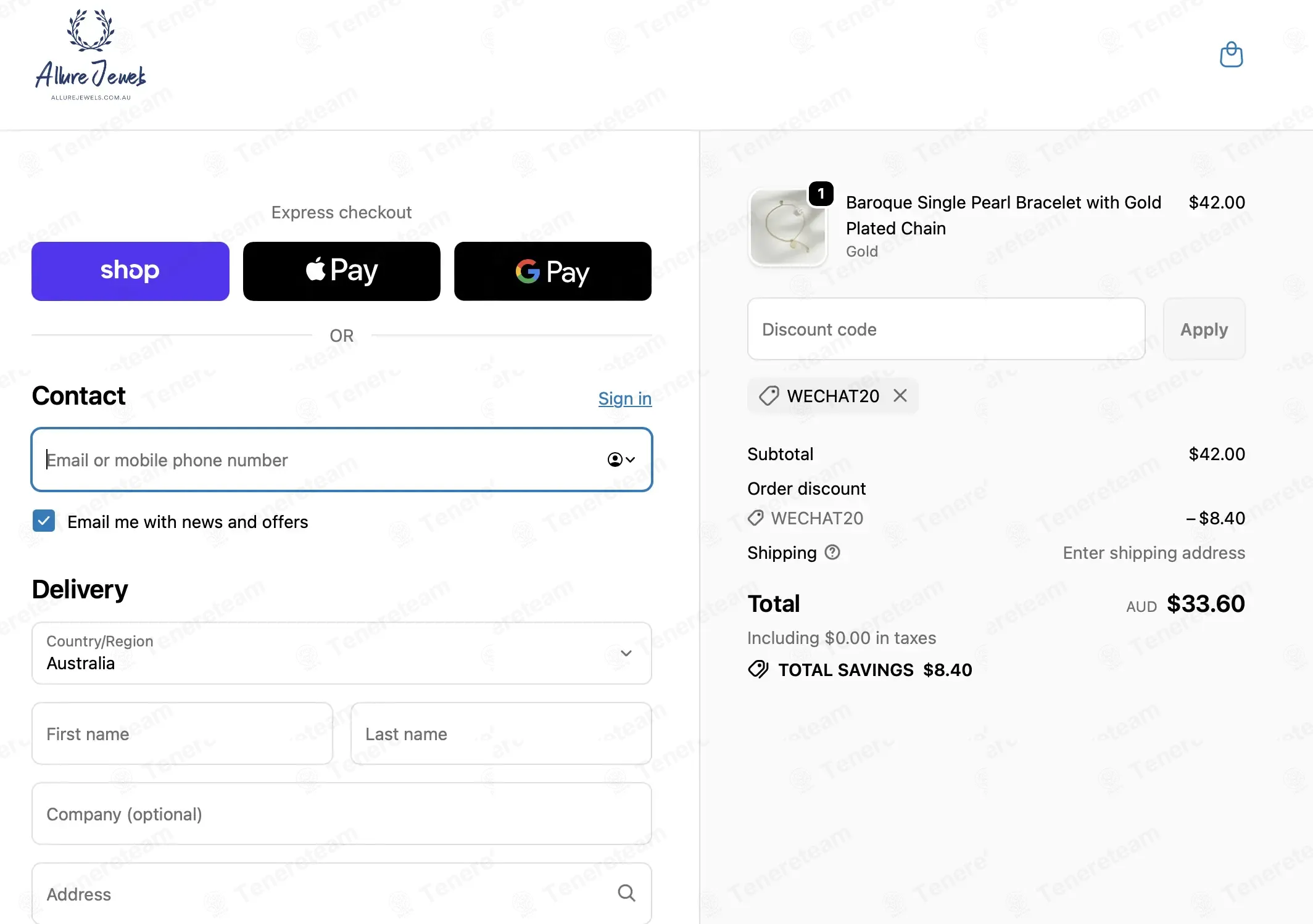Click the TOTAL SAVINGS $8.40 text

pyautogui.click(x=875, y=670)
